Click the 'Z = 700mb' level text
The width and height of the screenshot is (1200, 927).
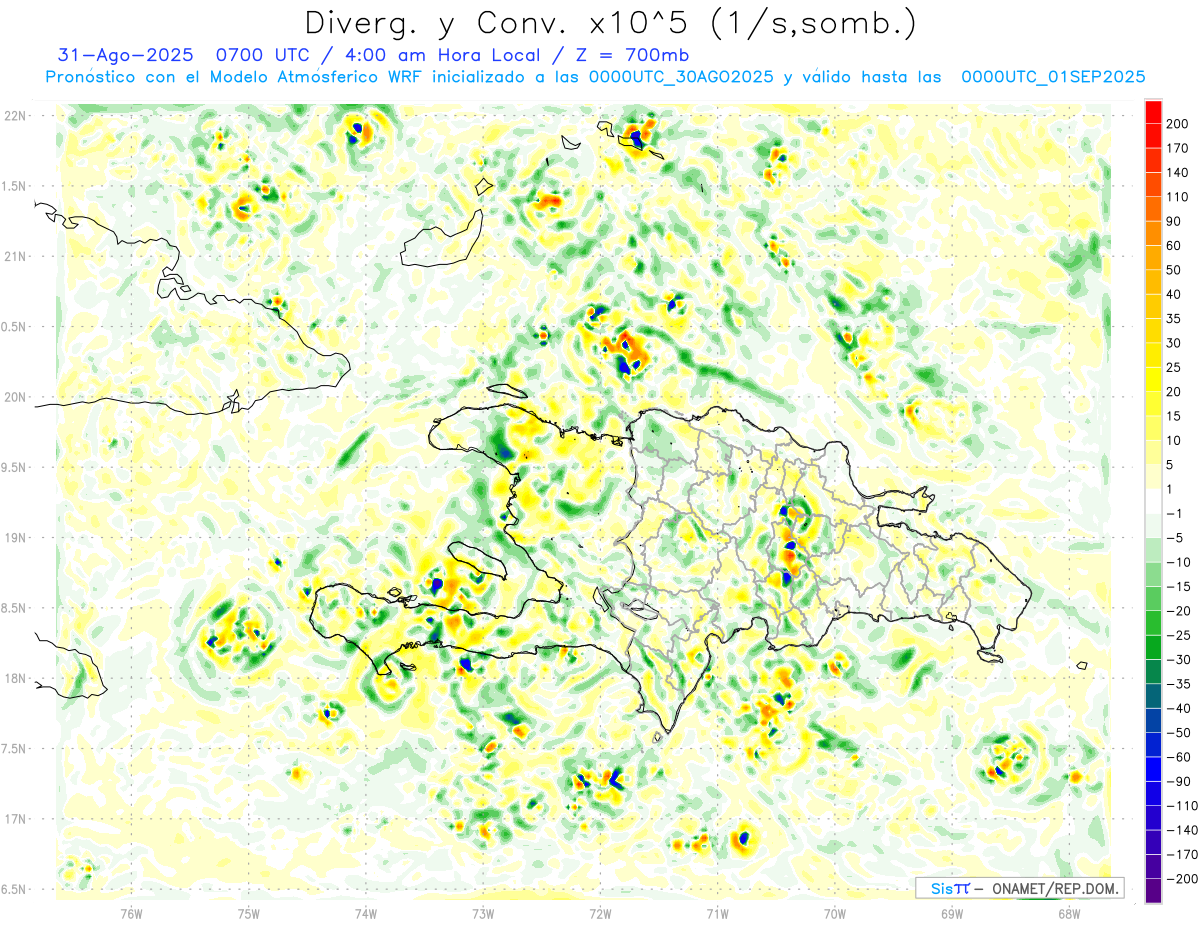tap(633, 54)
